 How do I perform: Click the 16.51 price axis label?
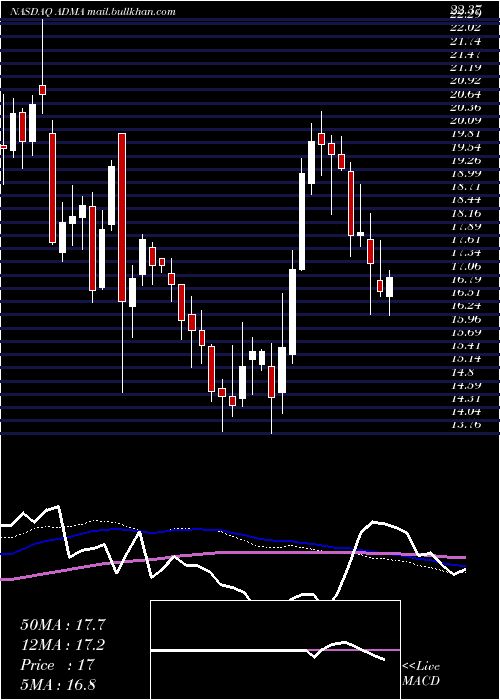tap(466, 292)
